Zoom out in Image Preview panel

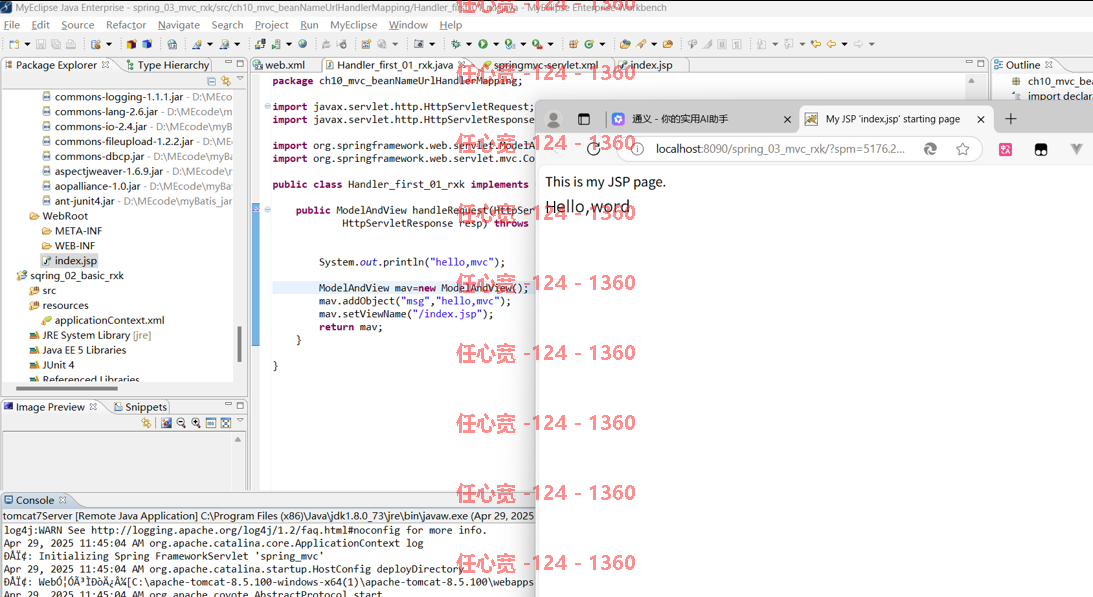[181, 423]
